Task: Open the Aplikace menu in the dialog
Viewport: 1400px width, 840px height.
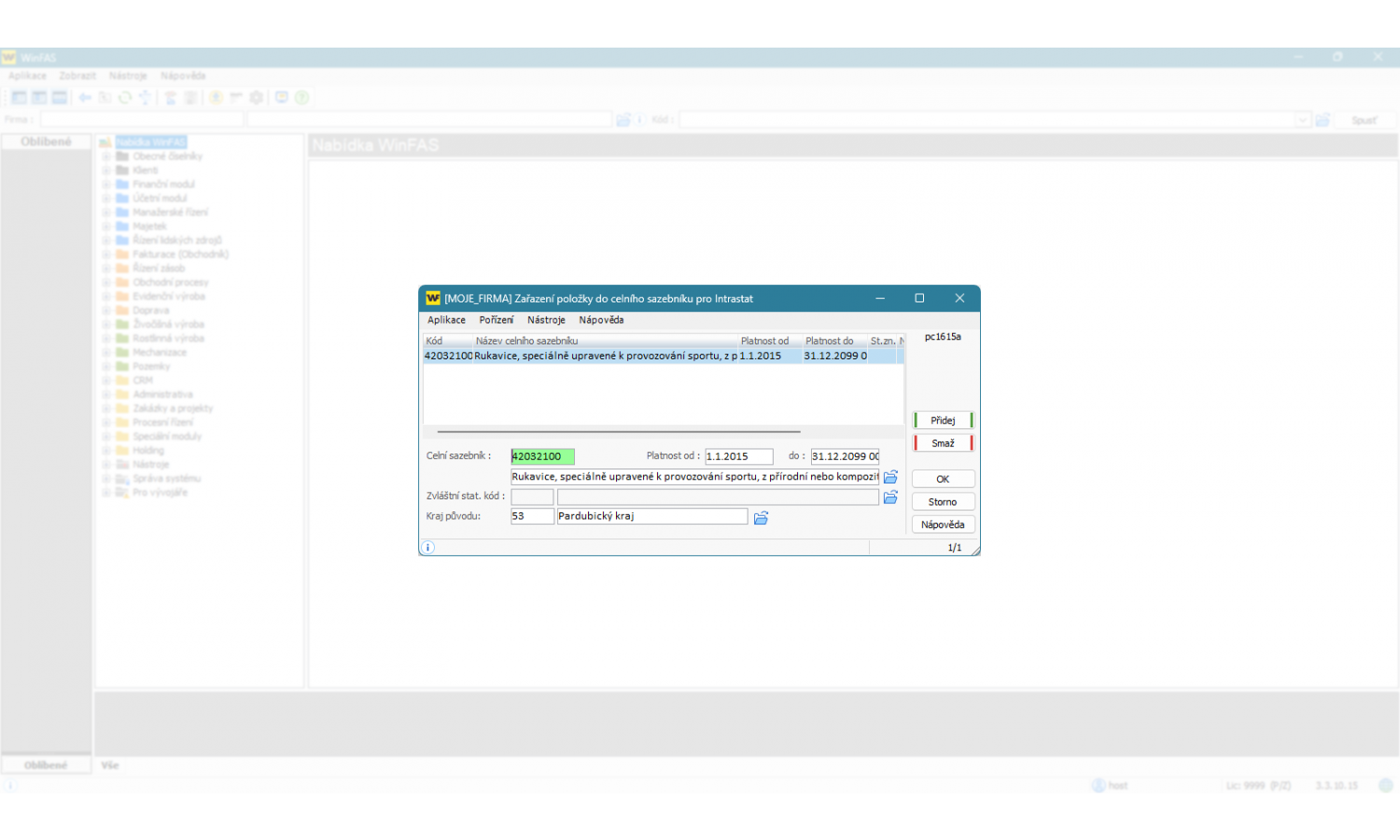Action: point(446,320)
